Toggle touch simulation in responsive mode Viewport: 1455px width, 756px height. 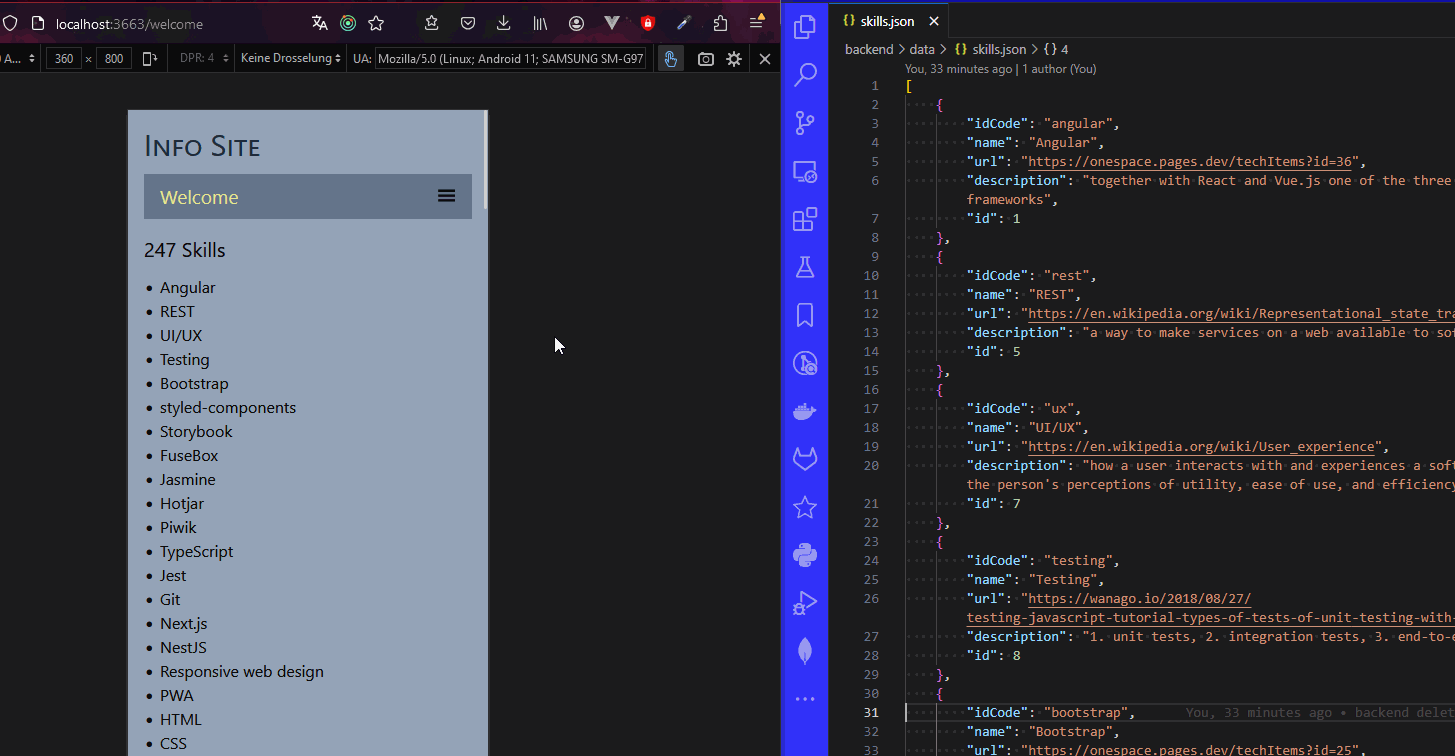pyautogui.click(x=670, y=59)
